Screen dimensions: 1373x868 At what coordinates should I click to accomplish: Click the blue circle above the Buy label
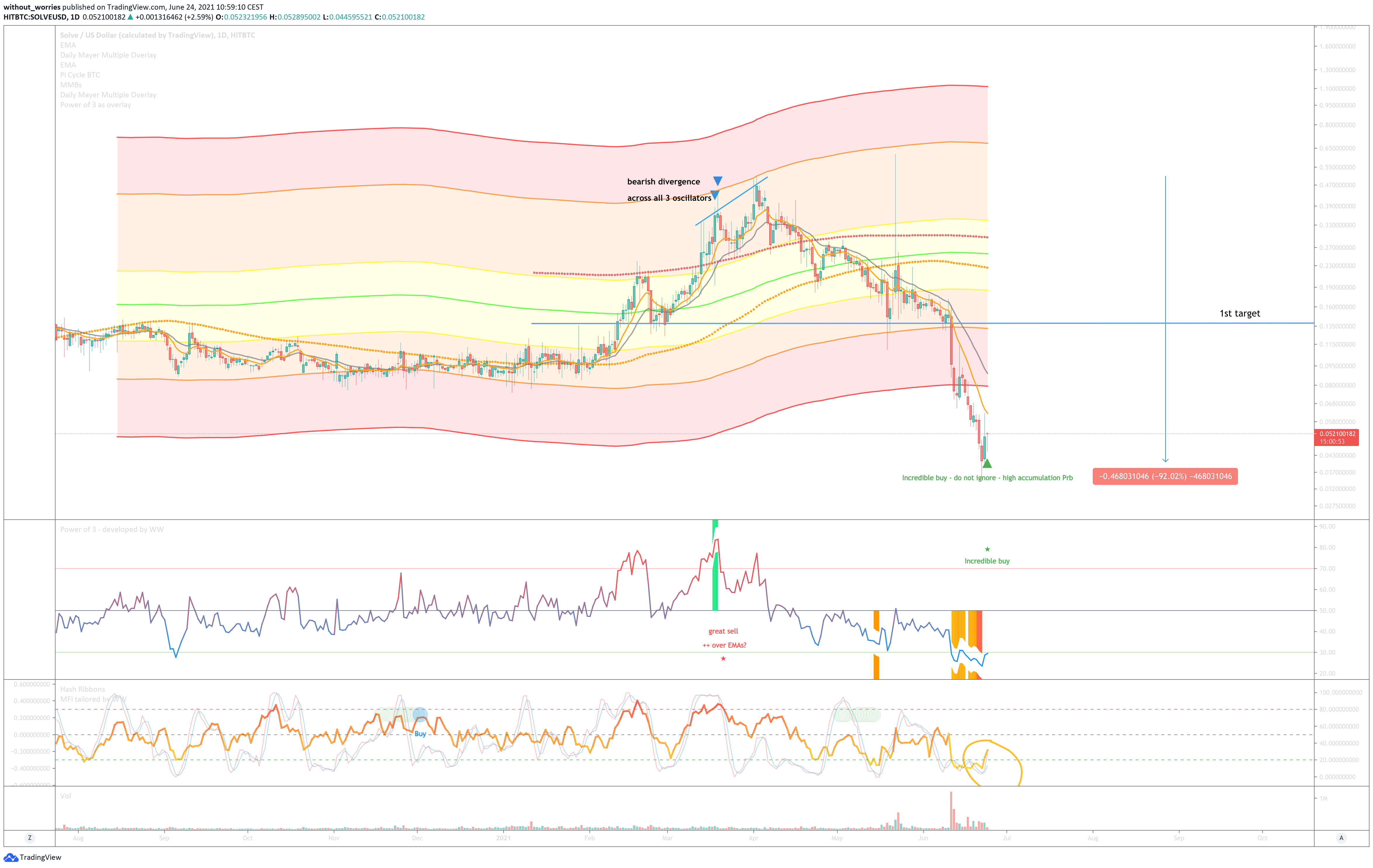(420, 714)
